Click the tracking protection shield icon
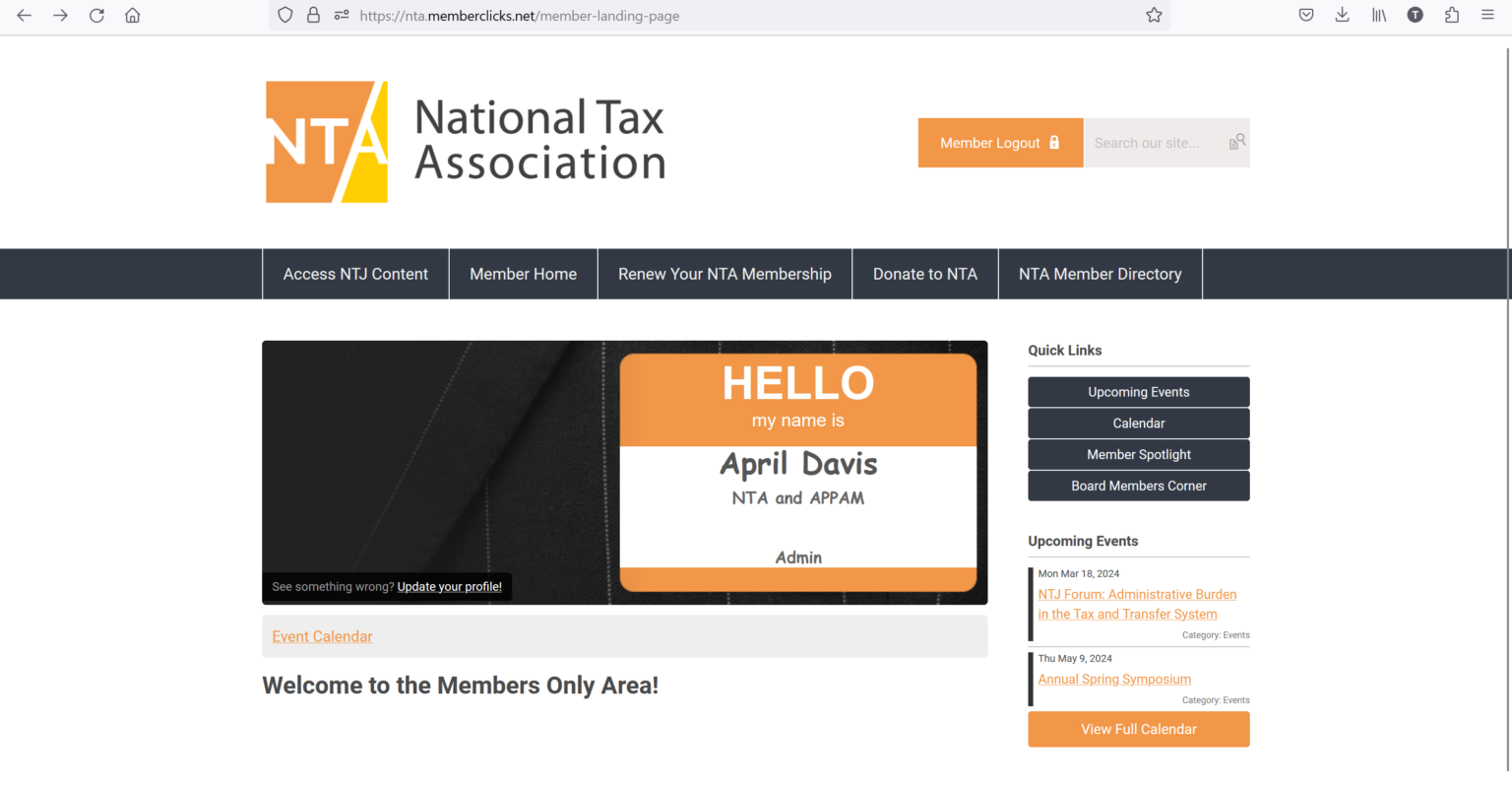The height and width of the screenshot is (786, 1512). (284, 15)
